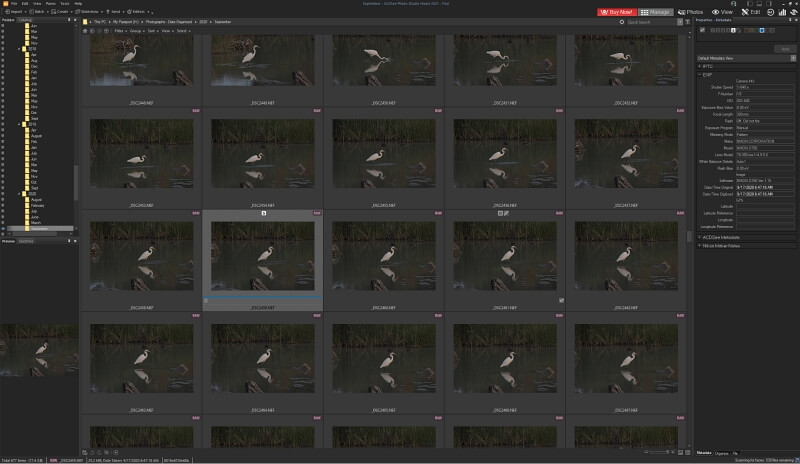The image size is (800, 464).
Task: Collapse the 2019 folder in tree
Action: coord(19,124)
